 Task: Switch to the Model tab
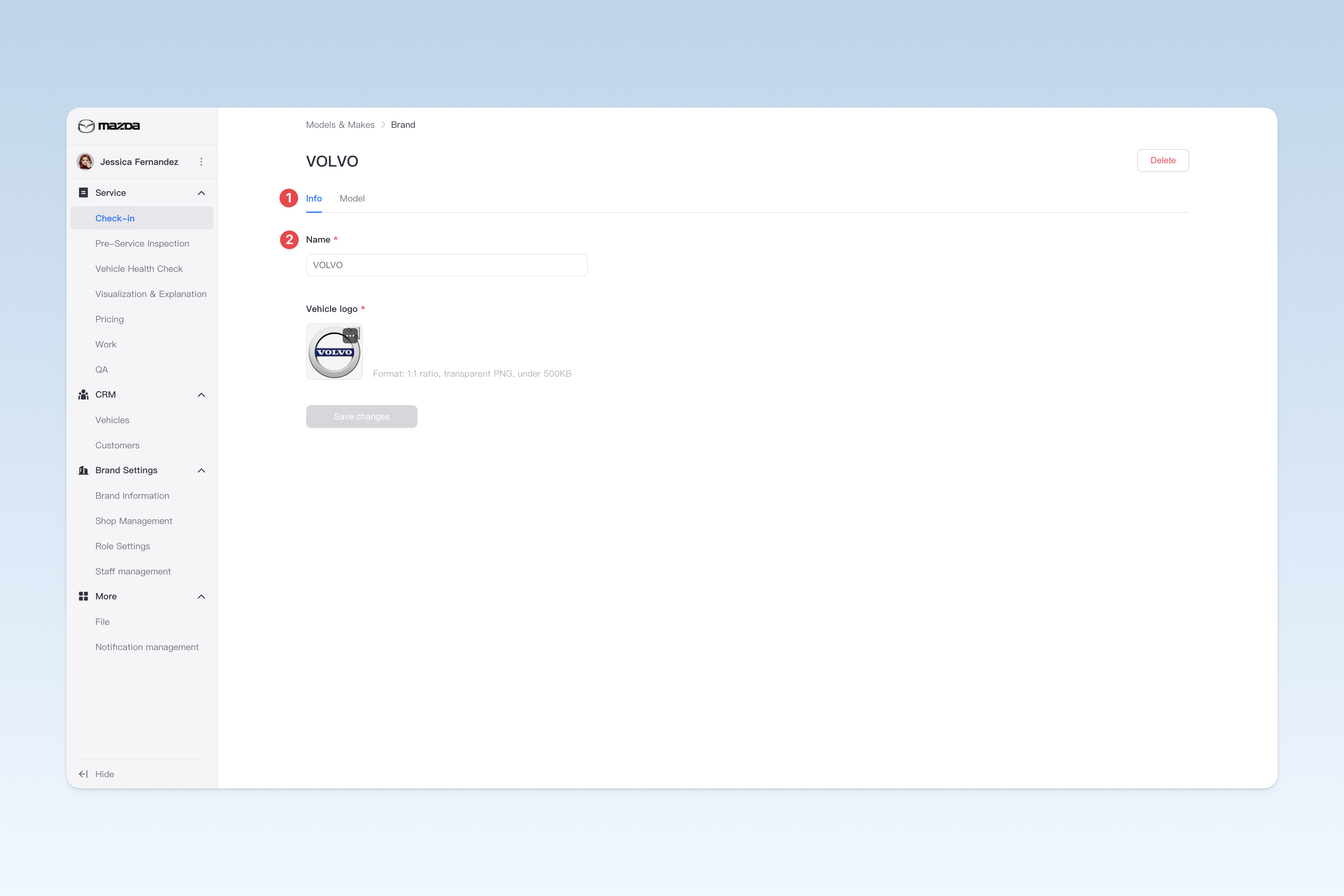pyautogui.click(x=352, y=198)
